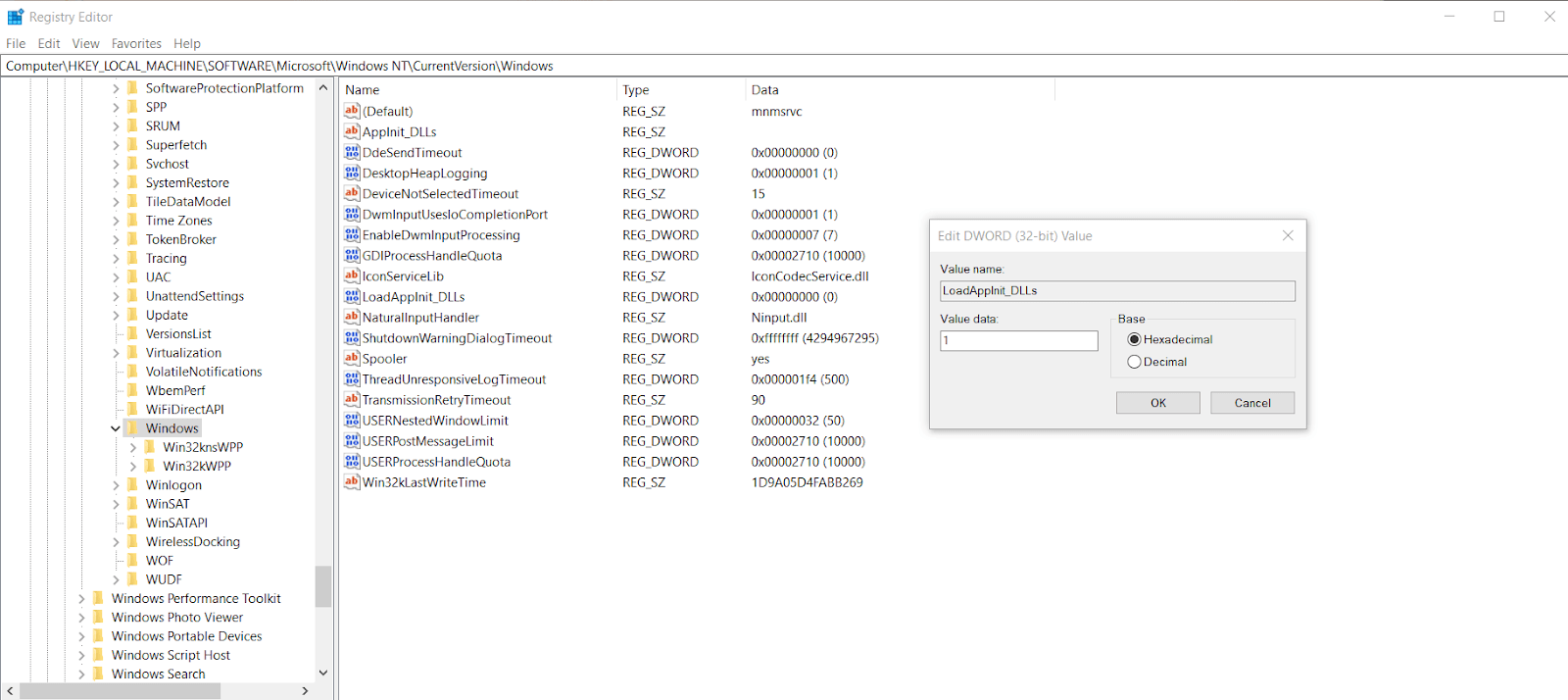
Task: Click the (Default) string value icon
Action: pos(352,111)
